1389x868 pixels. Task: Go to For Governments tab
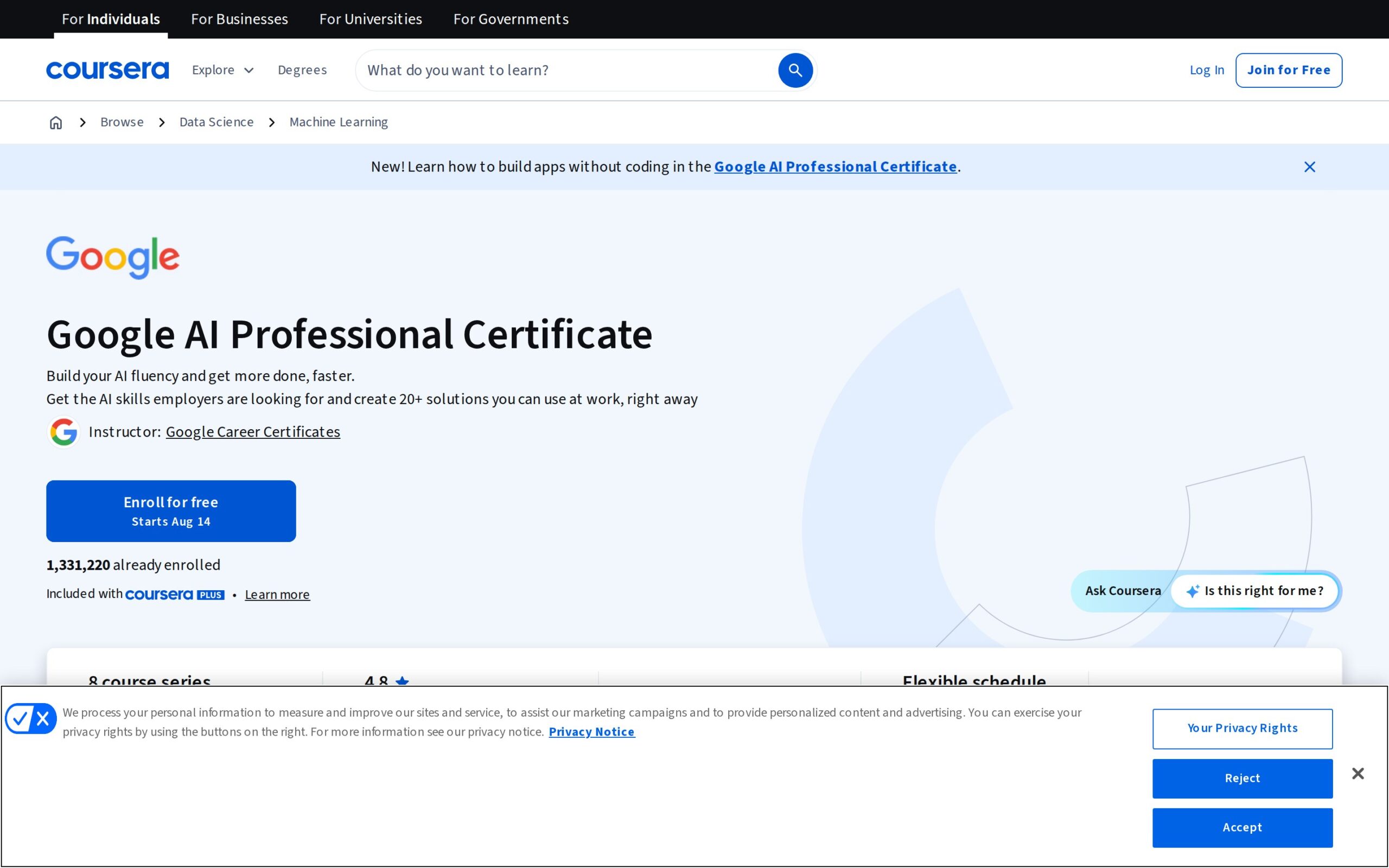point(511,19)
